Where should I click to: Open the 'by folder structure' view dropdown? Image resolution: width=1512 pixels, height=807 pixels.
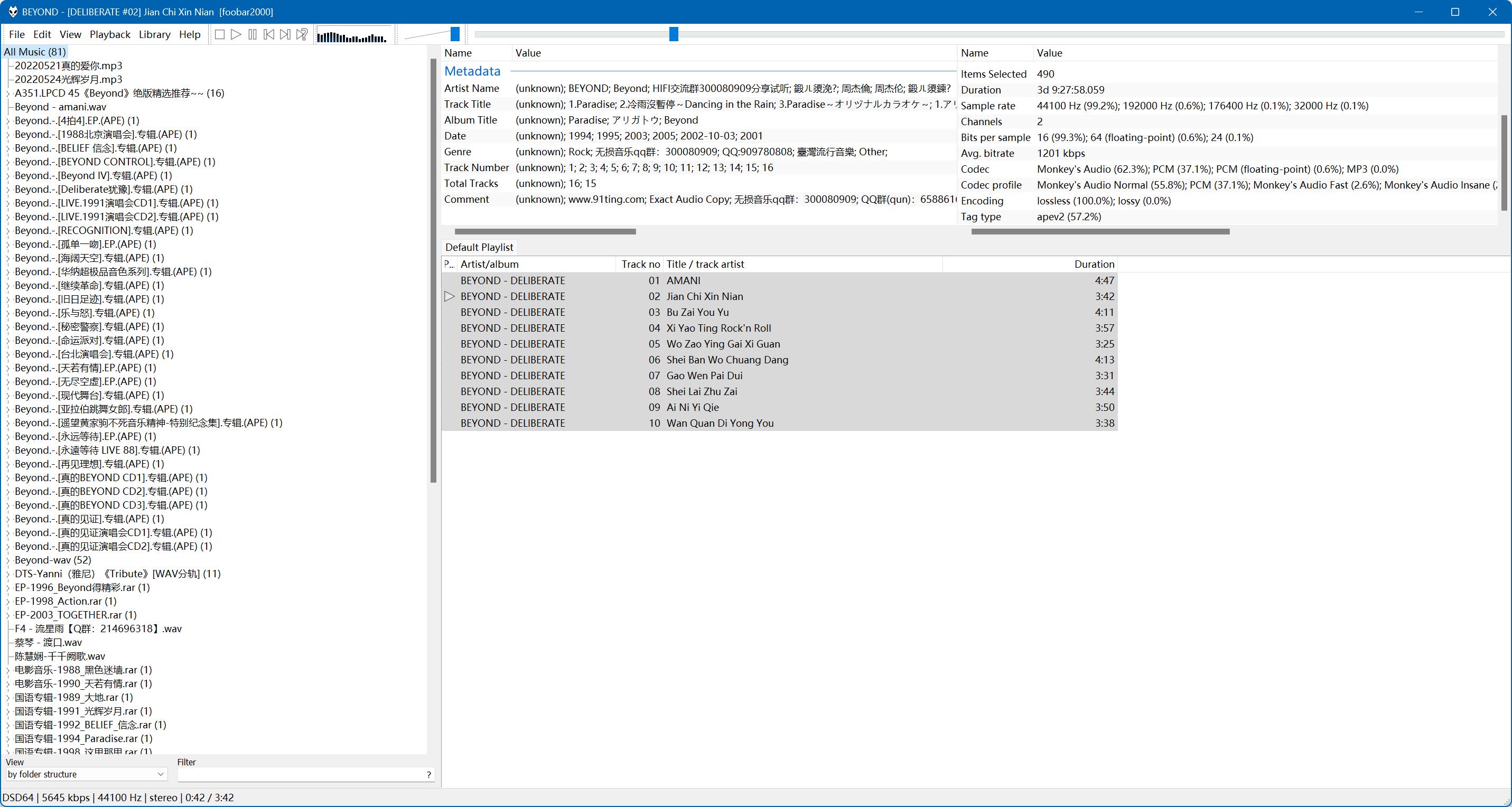coord(86,774)
